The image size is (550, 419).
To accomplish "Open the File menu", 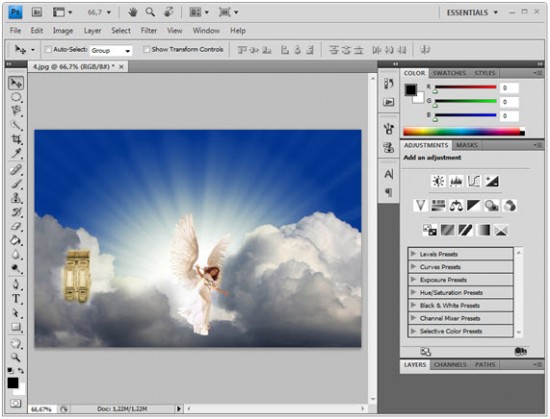I will point(15,31).
